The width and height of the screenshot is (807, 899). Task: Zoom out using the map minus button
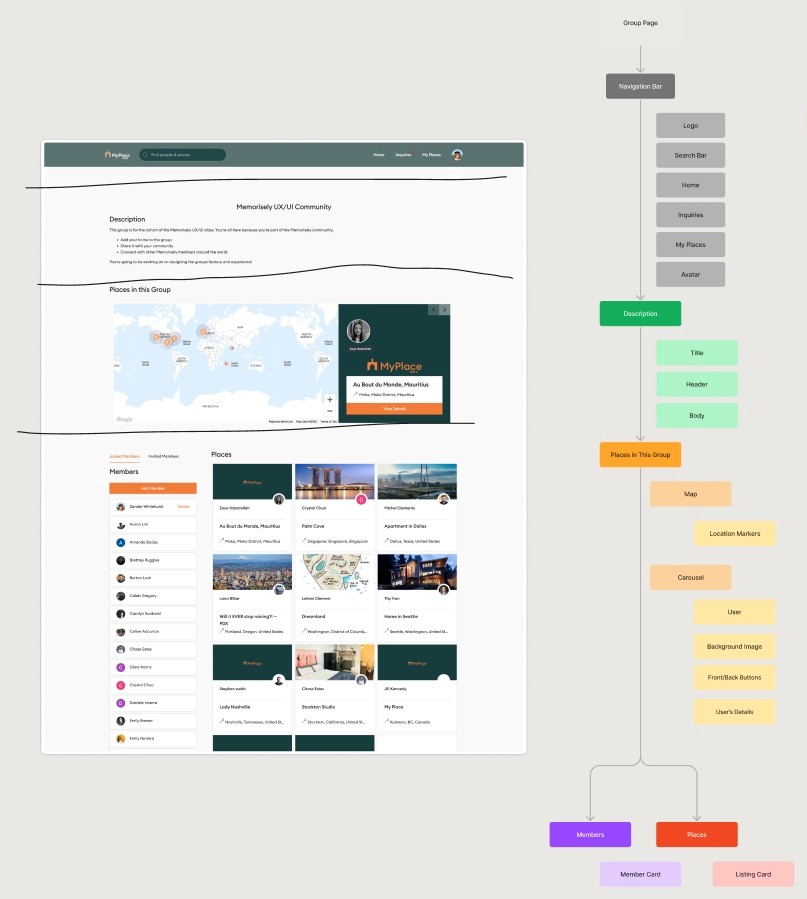(x=330, y=411)
